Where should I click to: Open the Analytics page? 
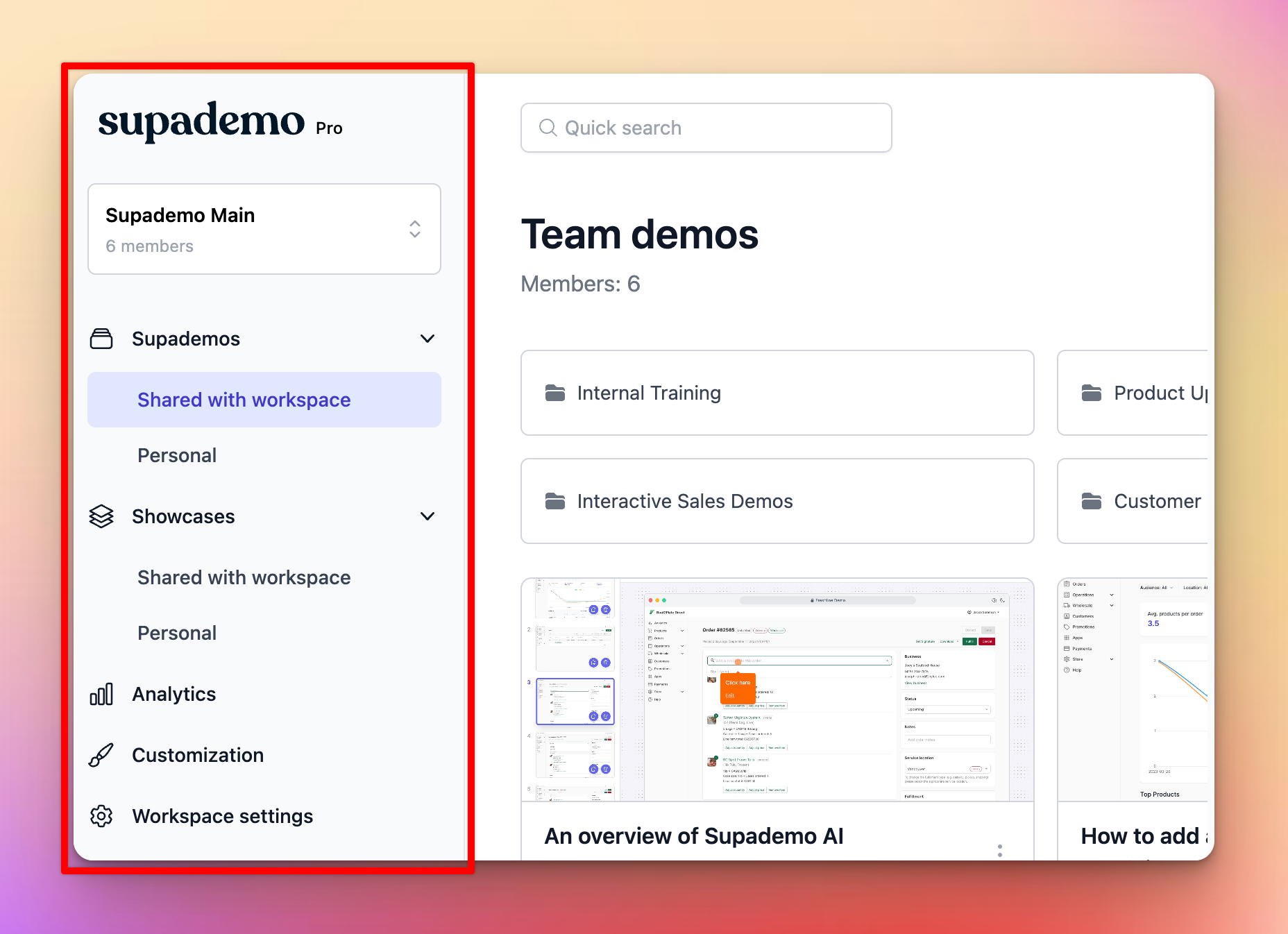click(173, 694)
